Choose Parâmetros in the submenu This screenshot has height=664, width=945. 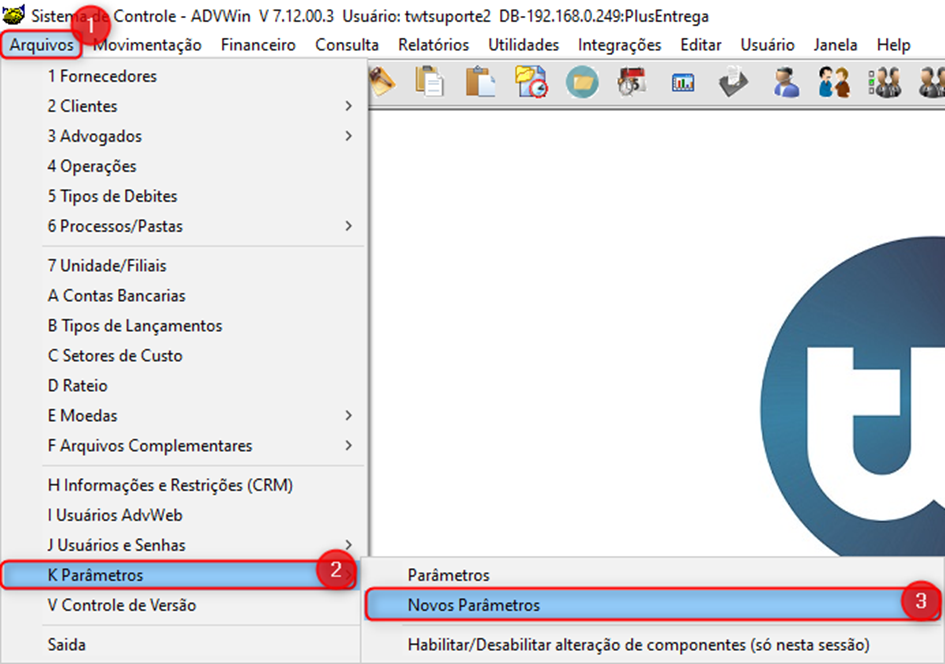point(653,575)
